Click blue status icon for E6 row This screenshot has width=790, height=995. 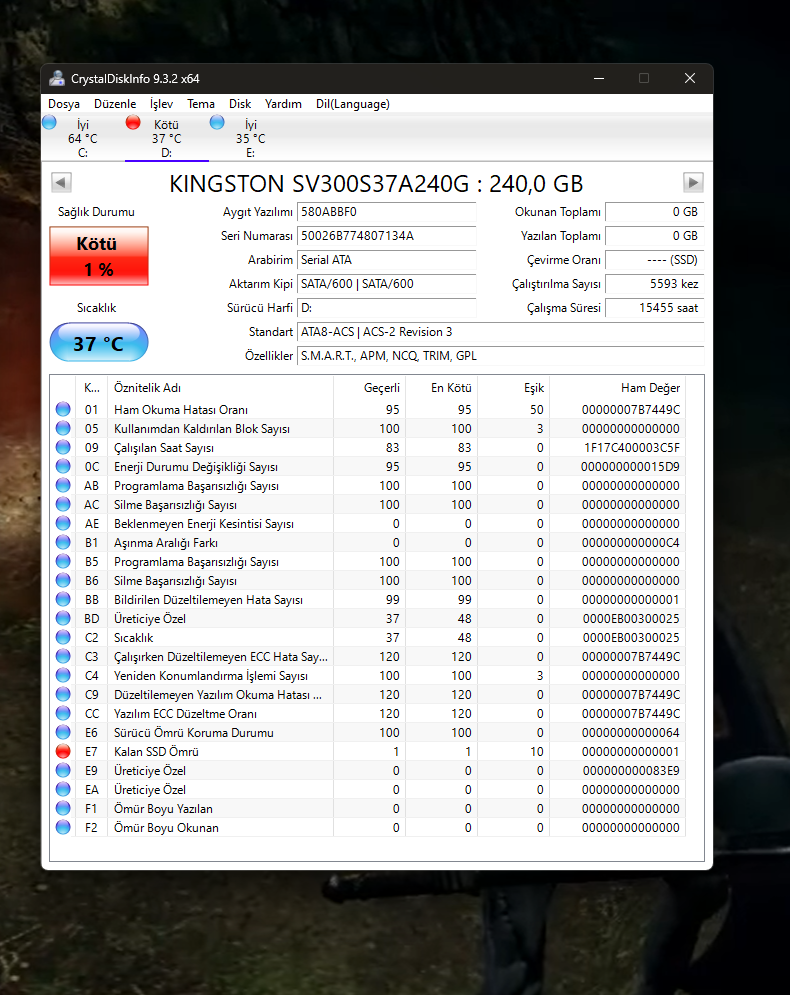(63, 732)
